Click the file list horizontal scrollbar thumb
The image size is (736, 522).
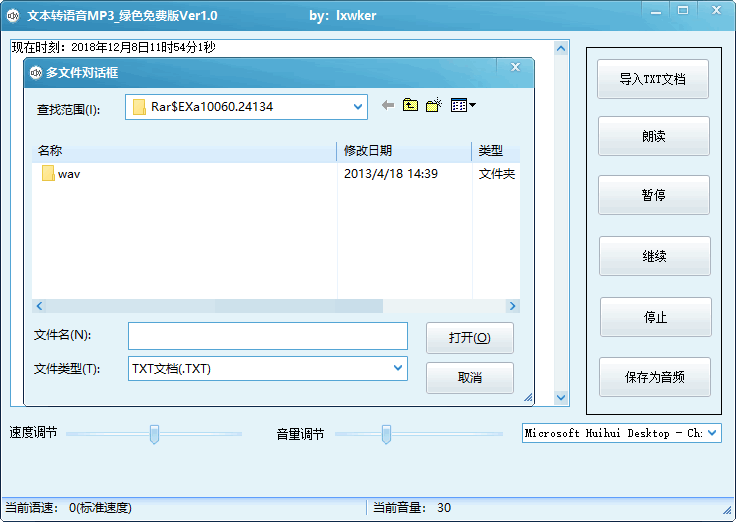(215, 306)
